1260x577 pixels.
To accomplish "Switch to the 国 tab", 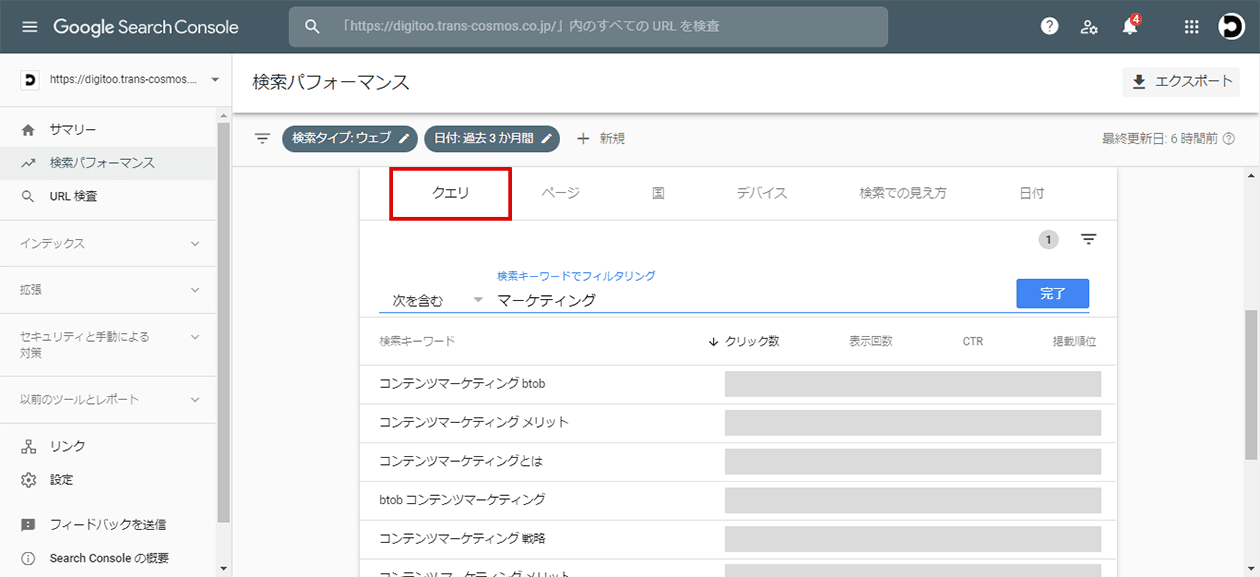I will click(658, 193).
